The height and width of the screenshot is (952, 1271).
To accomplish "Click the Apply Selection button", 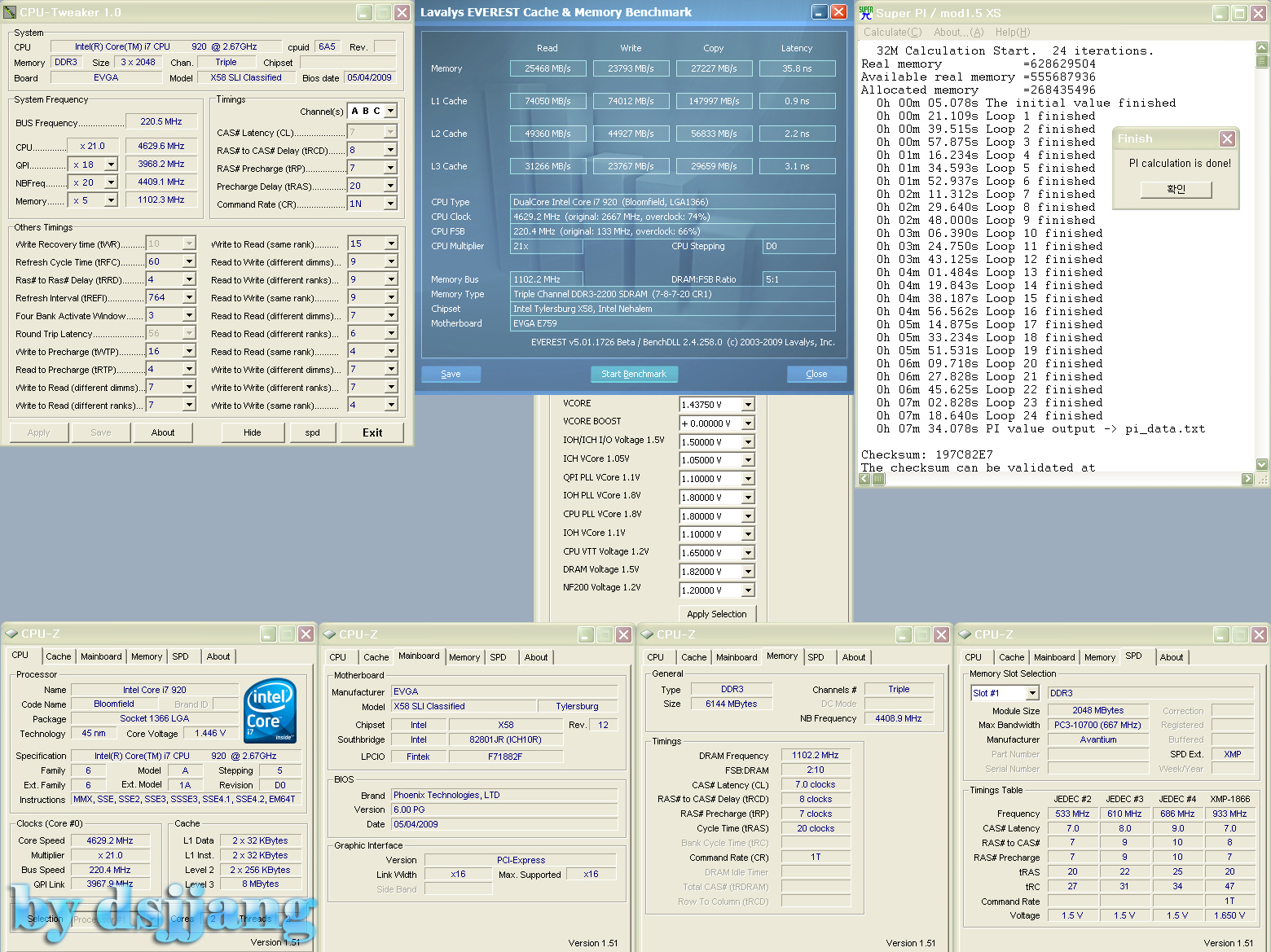I will (x=716, y=614).
